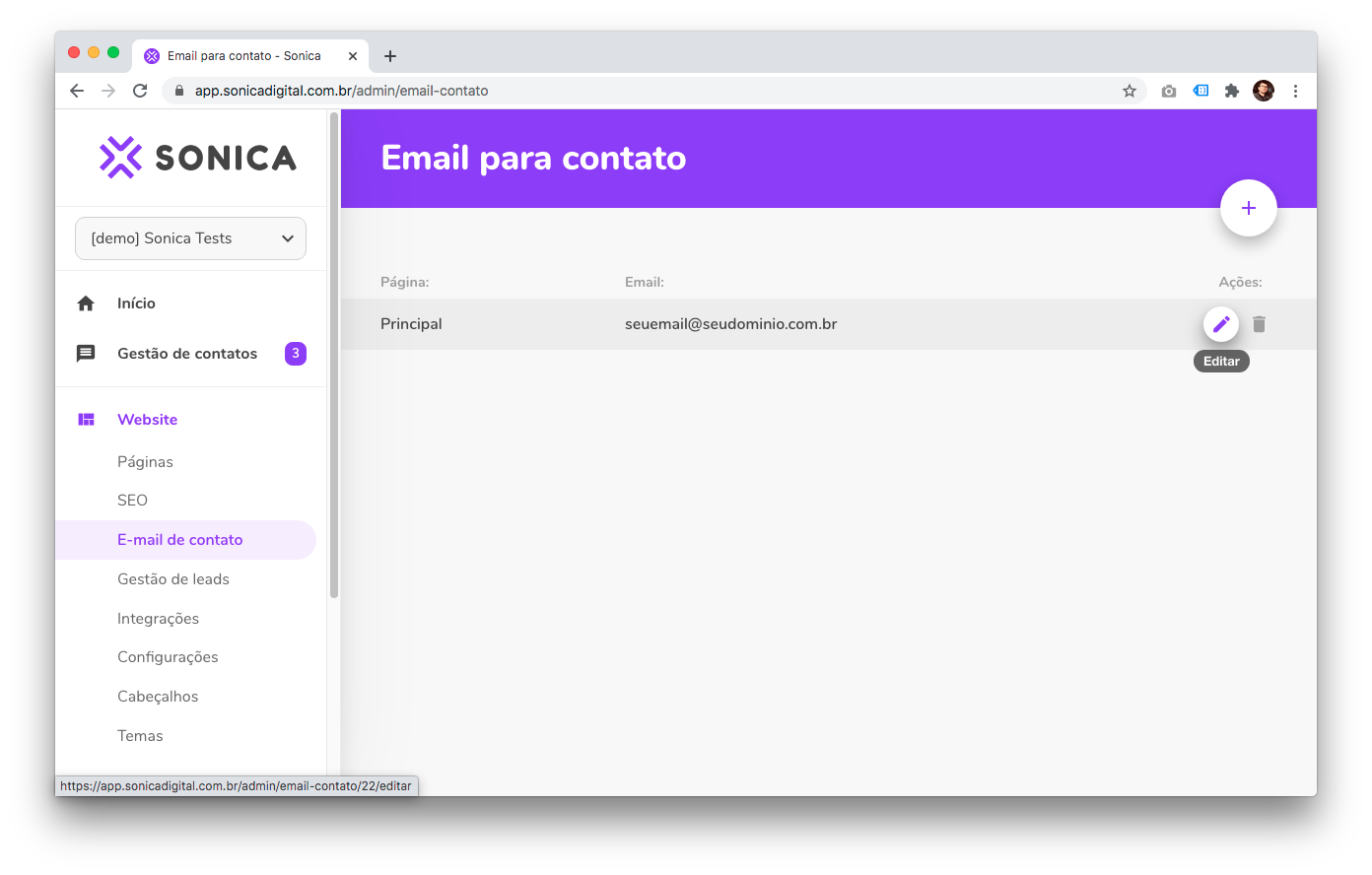Open a new browser tab with plus
The height and width of the screenshot is (875, 1372).
390,56
